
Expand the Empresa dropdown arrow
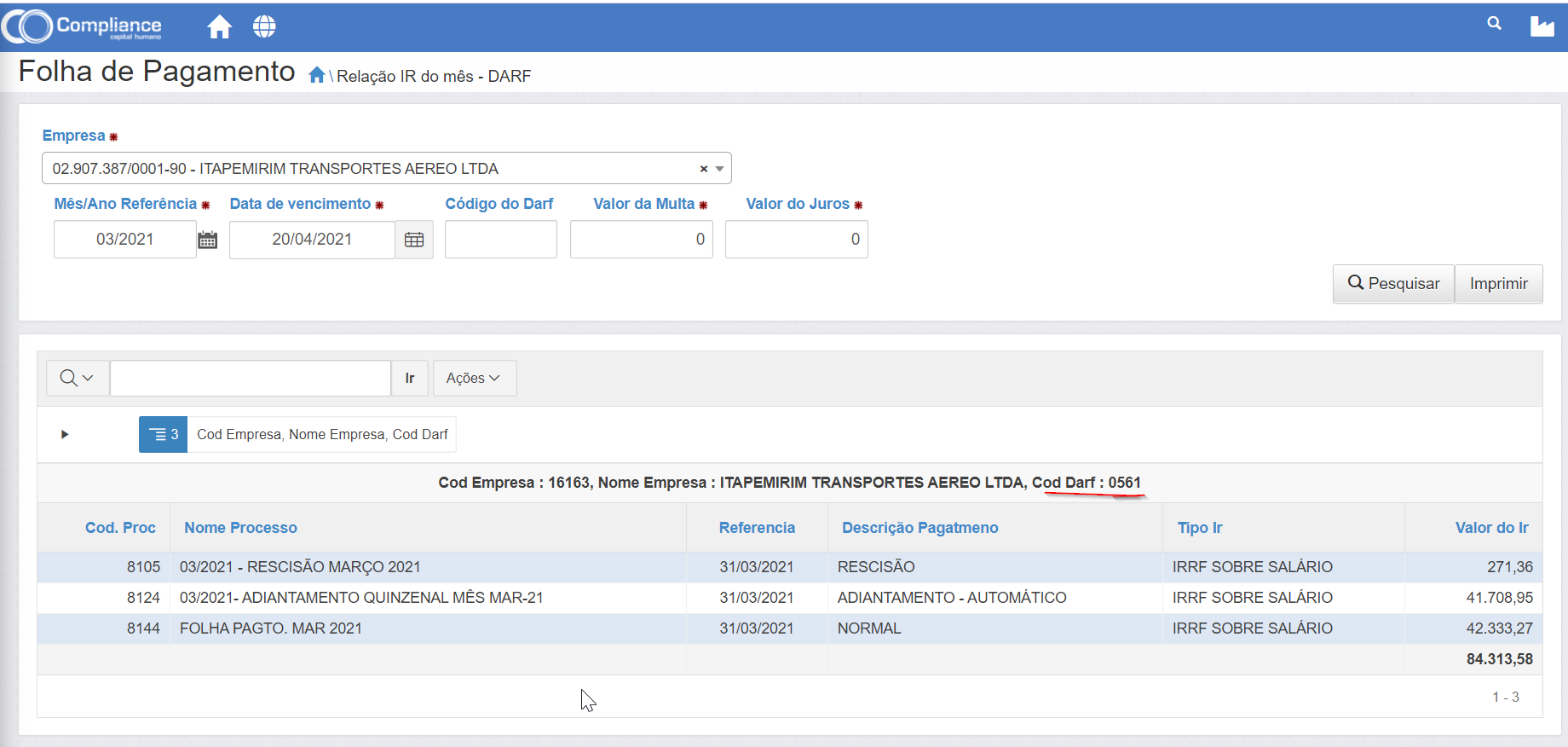point(720,169)
